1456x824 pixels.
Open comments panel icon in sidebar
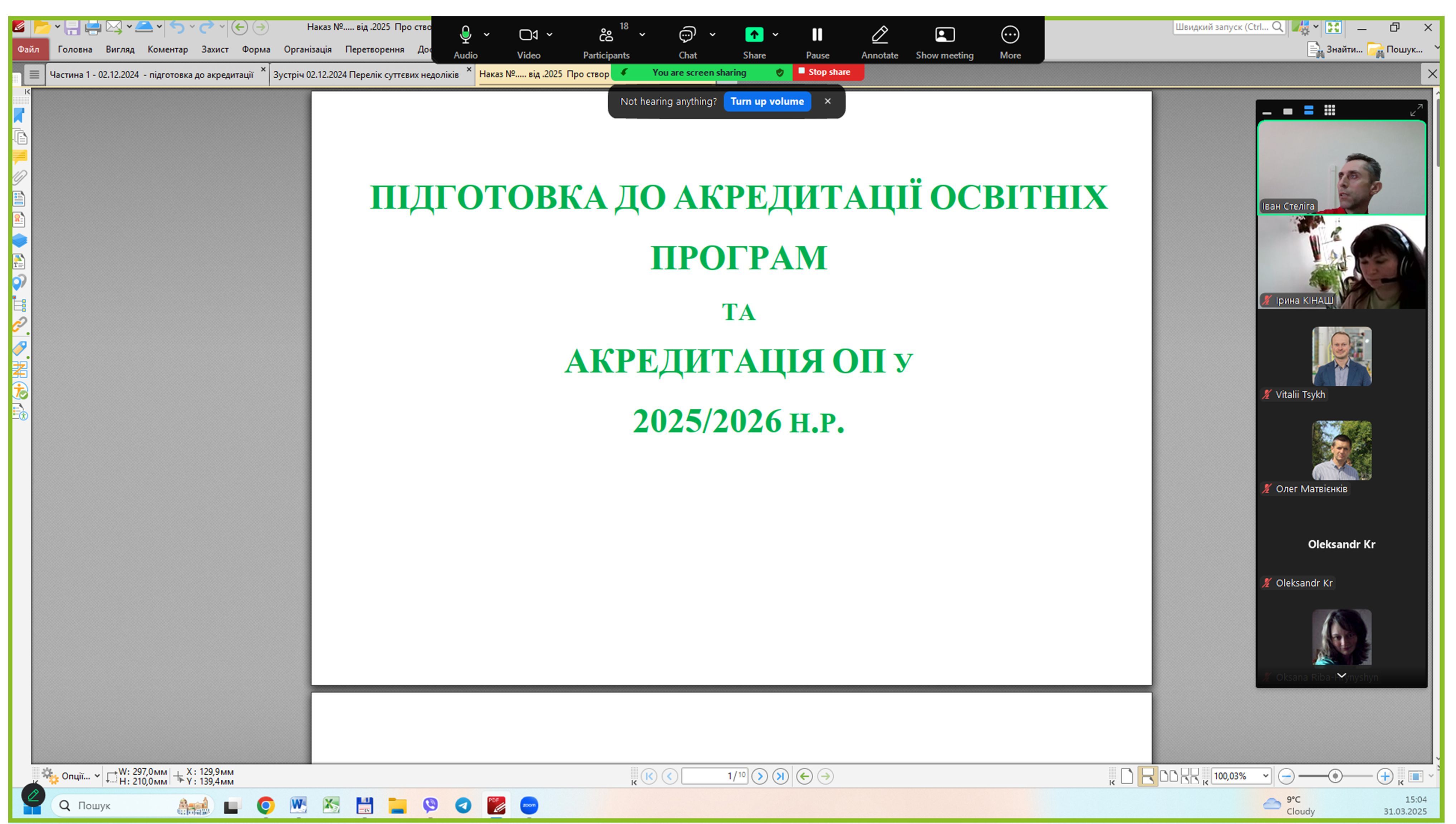coord(19,157)
